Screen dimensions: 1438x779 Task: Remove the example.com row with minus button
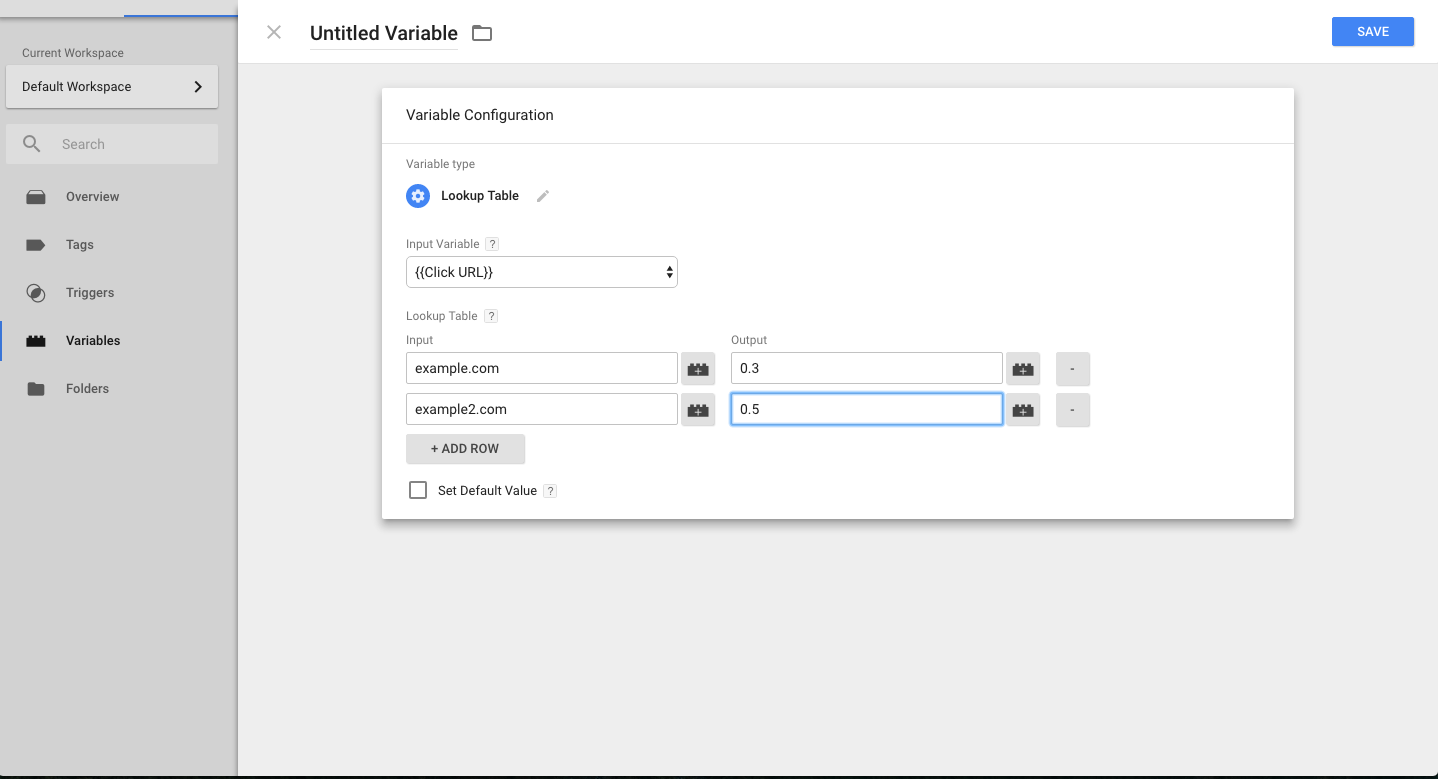pyautogui.click(x=1072, y=369)
